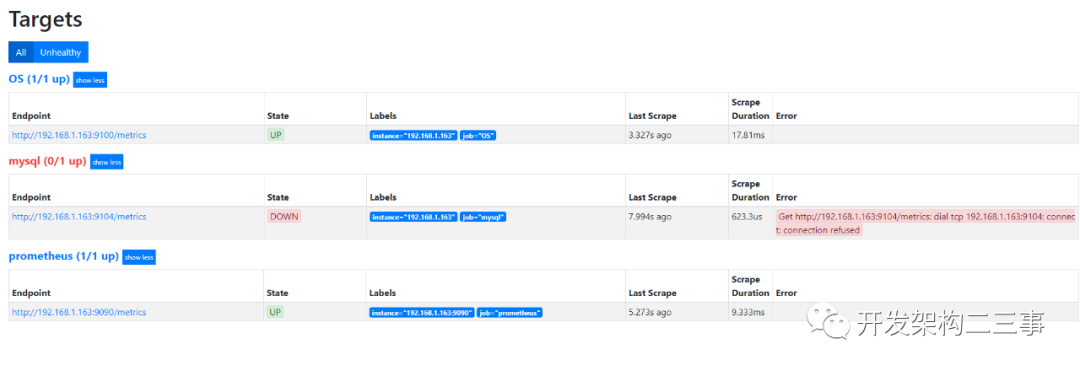This screenshot has height=371, width=1080.
Task: Collapse prometheus group with show less
Action: (x=139, y=257)
